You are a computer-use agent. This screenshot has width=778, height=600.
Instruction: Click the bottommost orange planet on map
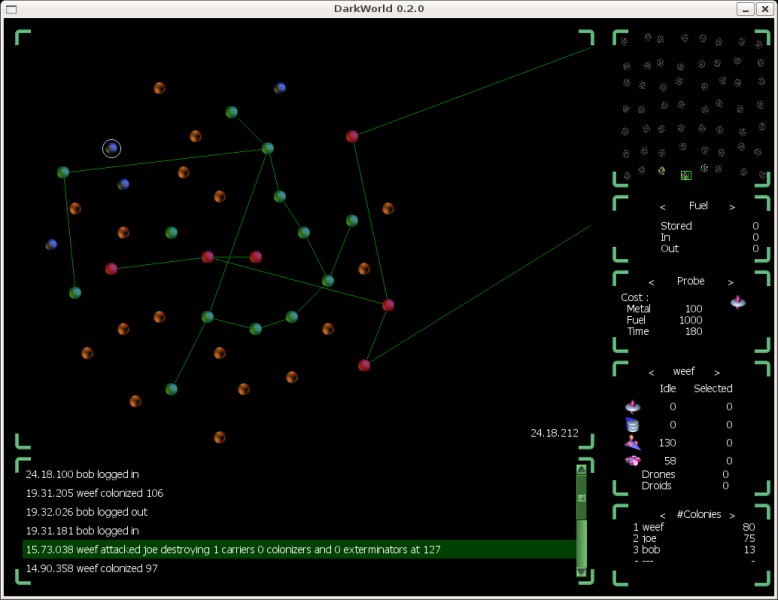click(x=219, y=437)
